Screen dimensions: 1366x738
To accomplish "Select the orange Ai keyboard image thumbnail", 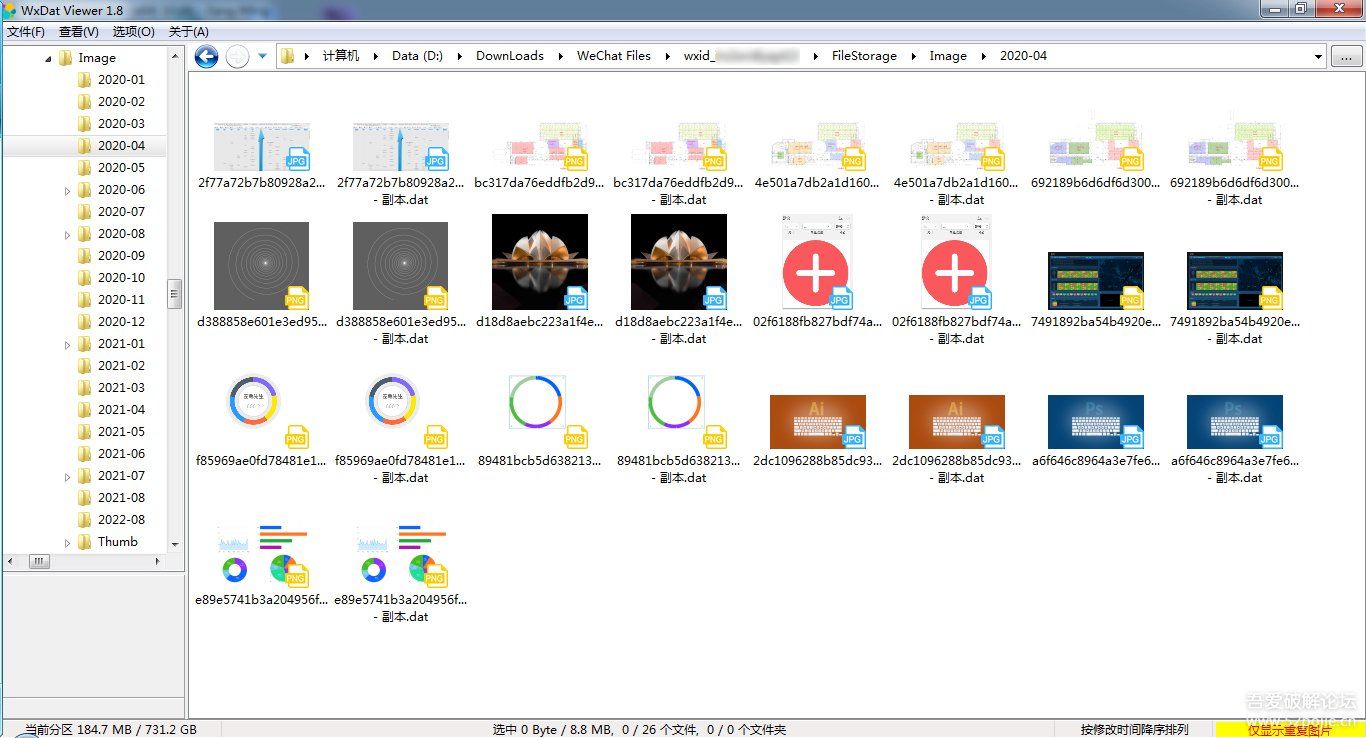I will 818,421.
